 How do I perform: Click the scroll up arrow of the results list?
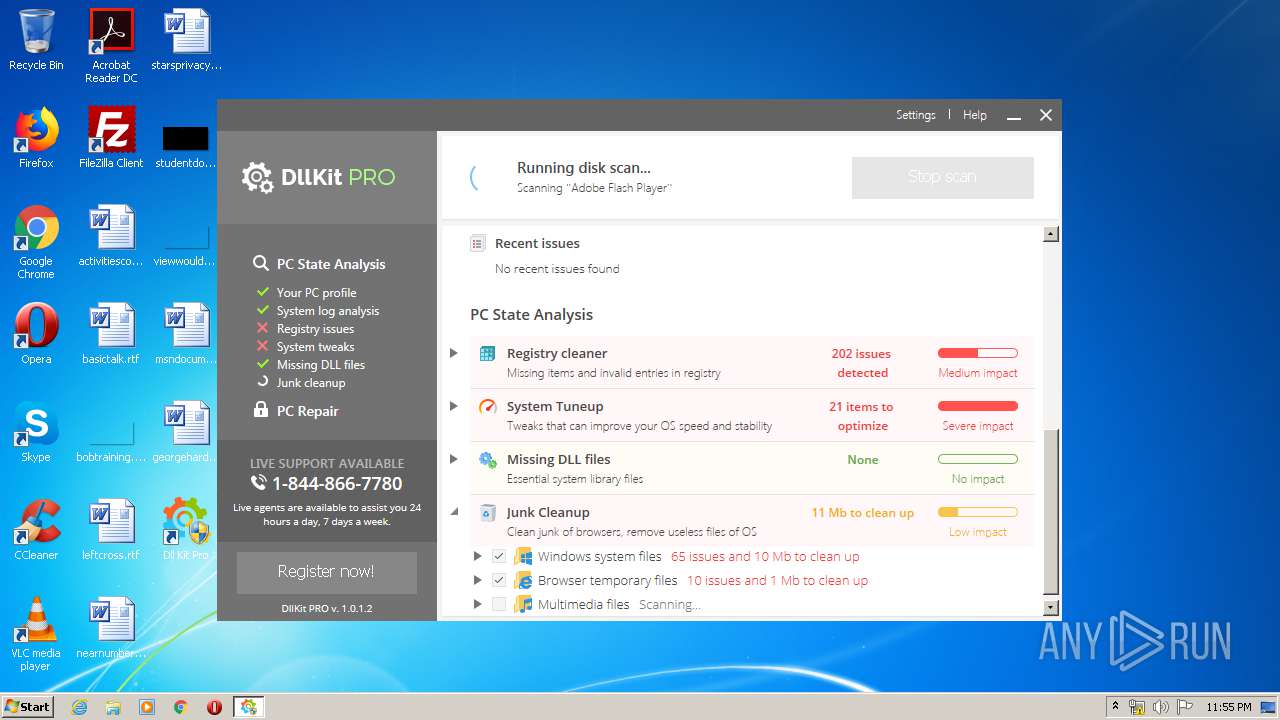click(1050, 234)
